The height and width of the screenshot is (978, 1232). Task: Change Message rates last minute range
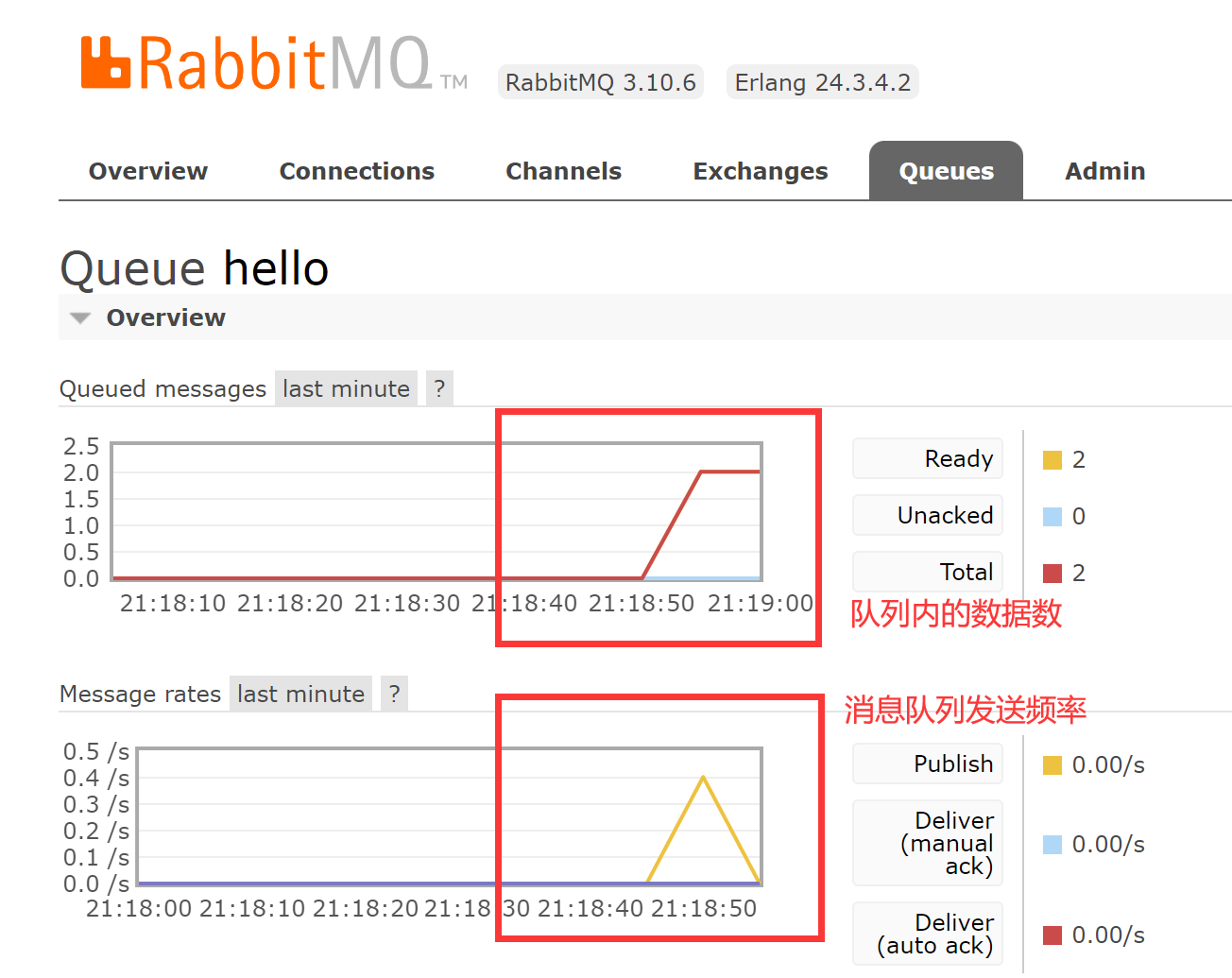(300, 694)
